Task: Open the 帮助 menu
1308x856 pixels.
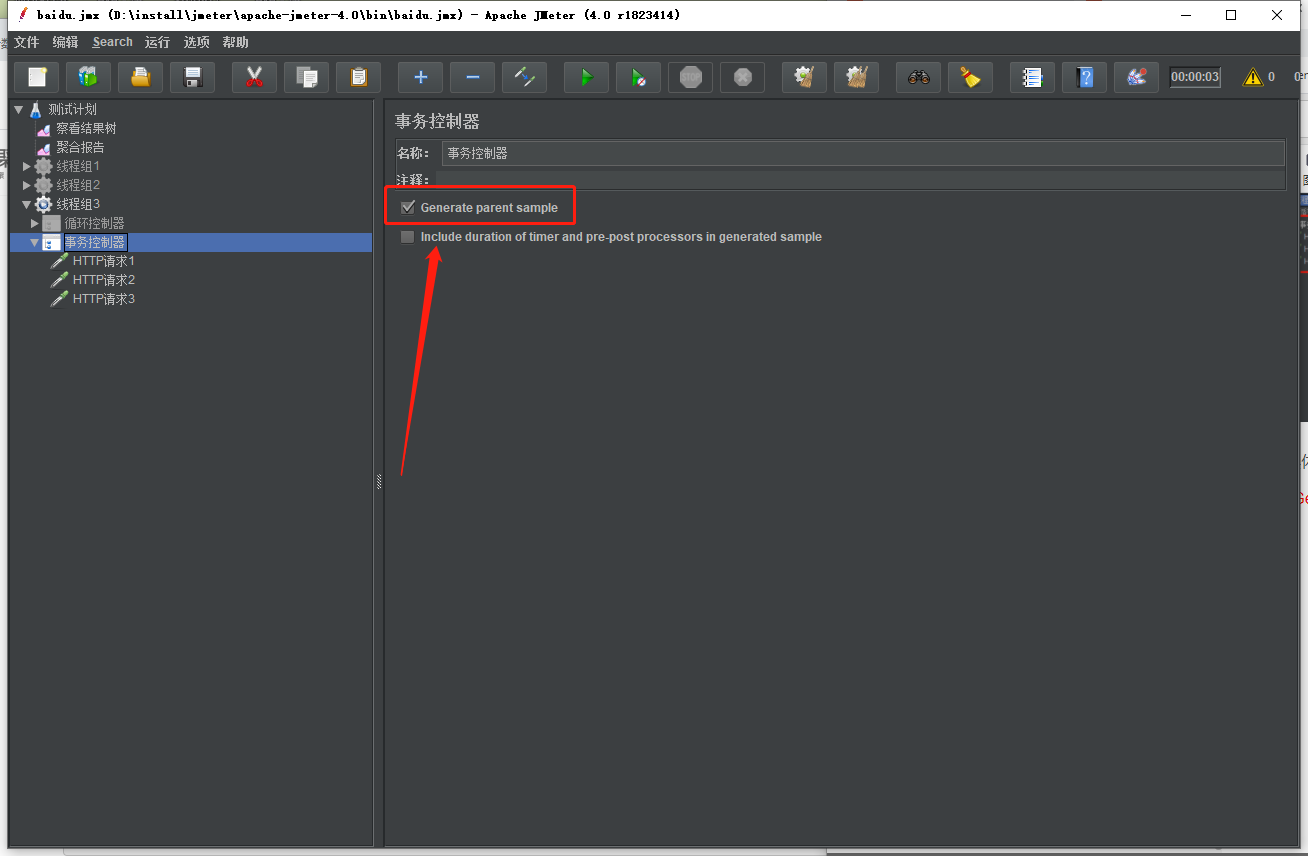Action: click(x=235, y=42)
